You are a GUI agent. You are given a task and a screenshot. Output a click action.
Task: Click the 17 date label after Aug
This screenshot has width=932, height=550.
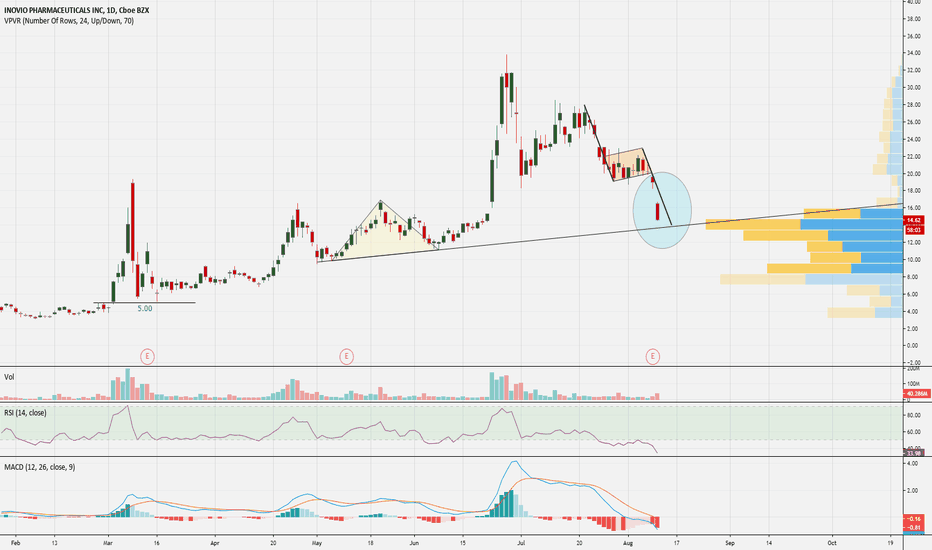(x=676, y=543)
